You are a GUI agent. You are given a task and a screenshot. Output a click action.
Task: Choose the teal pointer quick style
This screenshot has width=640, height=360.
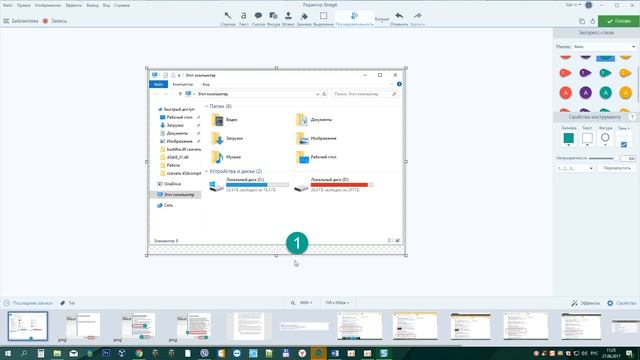tap(605, 73)
